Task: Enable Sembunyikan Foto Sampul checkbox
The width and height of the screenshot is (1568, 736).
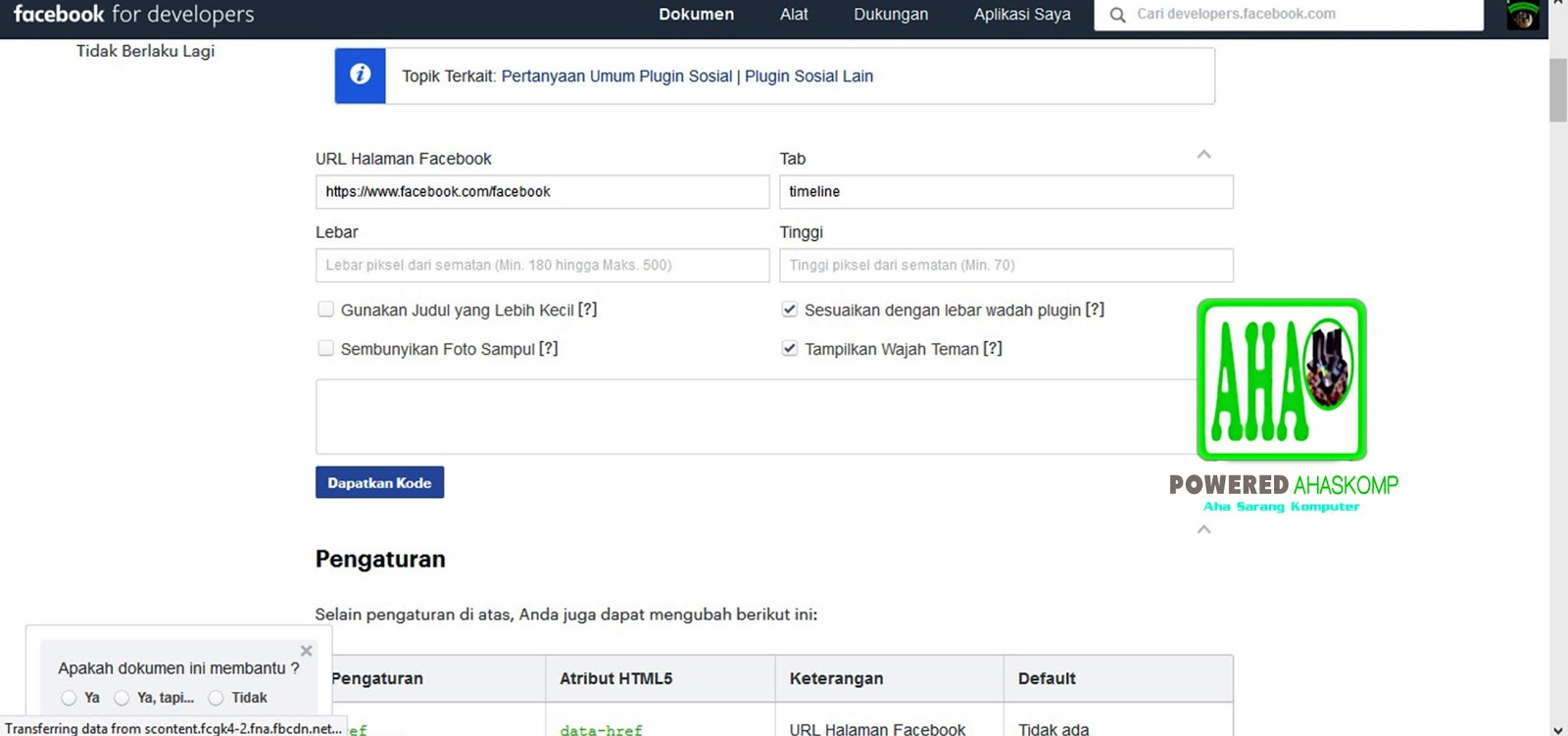Action: pyautogui.click(x=326, y=348)
